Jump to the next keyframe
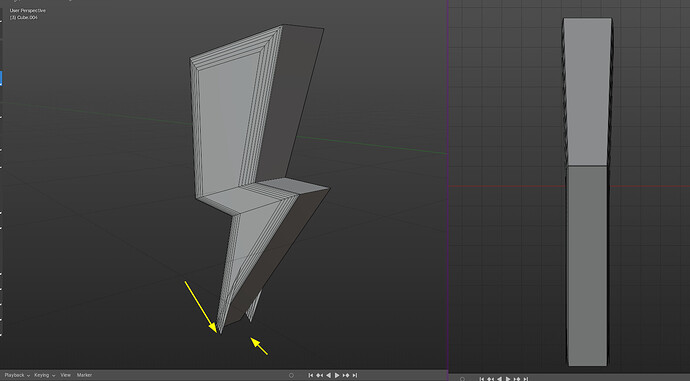690x381 pixels. 346,375
